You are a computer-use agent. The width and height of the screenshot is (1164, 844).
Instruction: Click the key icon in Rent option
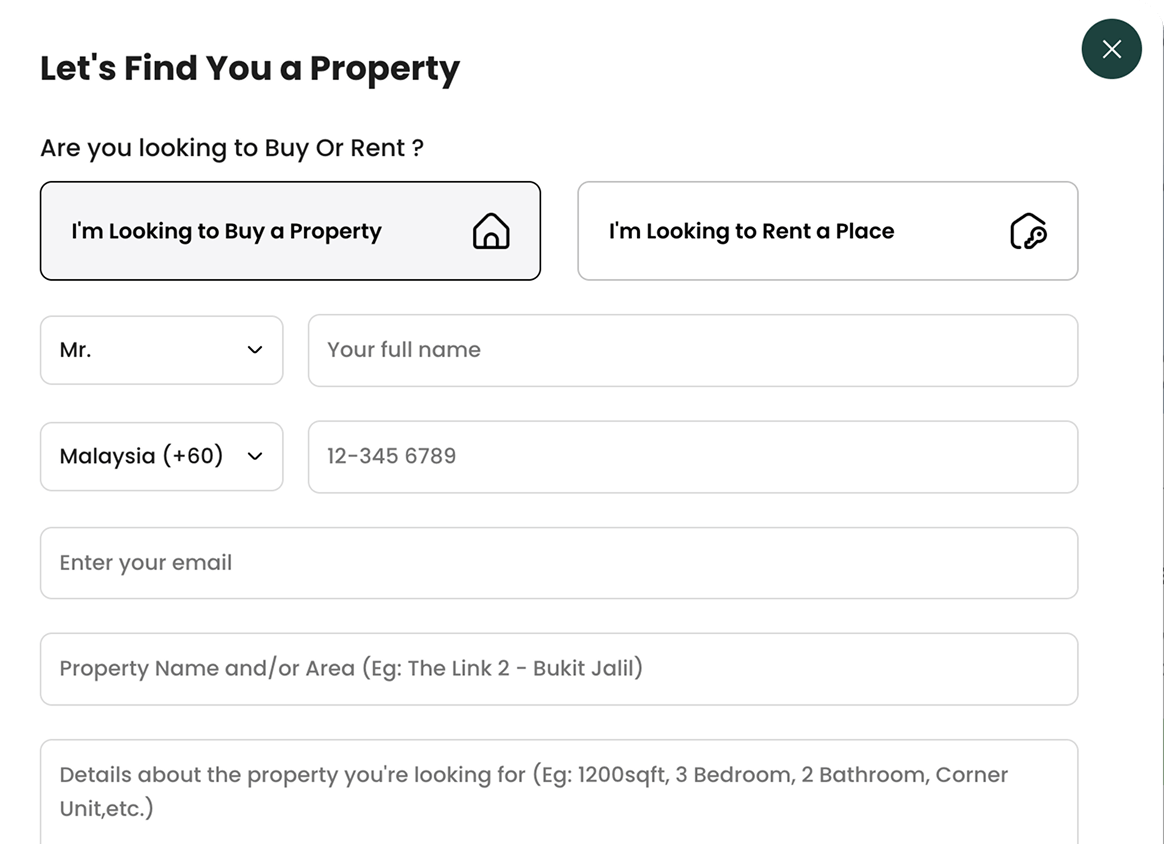coord(1028,231)
